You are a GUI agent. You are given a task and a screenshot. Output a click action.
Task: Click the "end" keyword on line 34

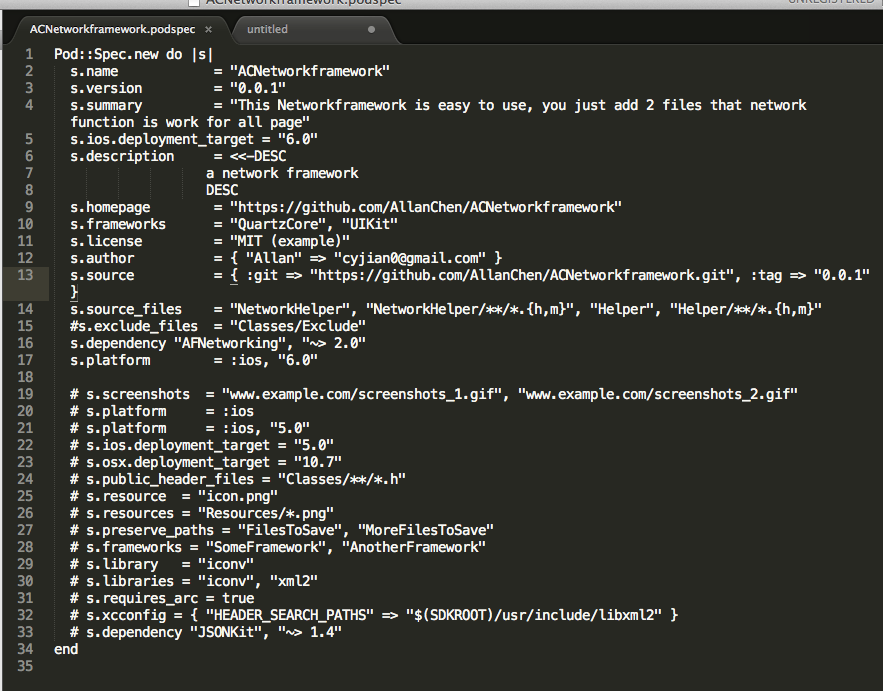tap(66, 649)
